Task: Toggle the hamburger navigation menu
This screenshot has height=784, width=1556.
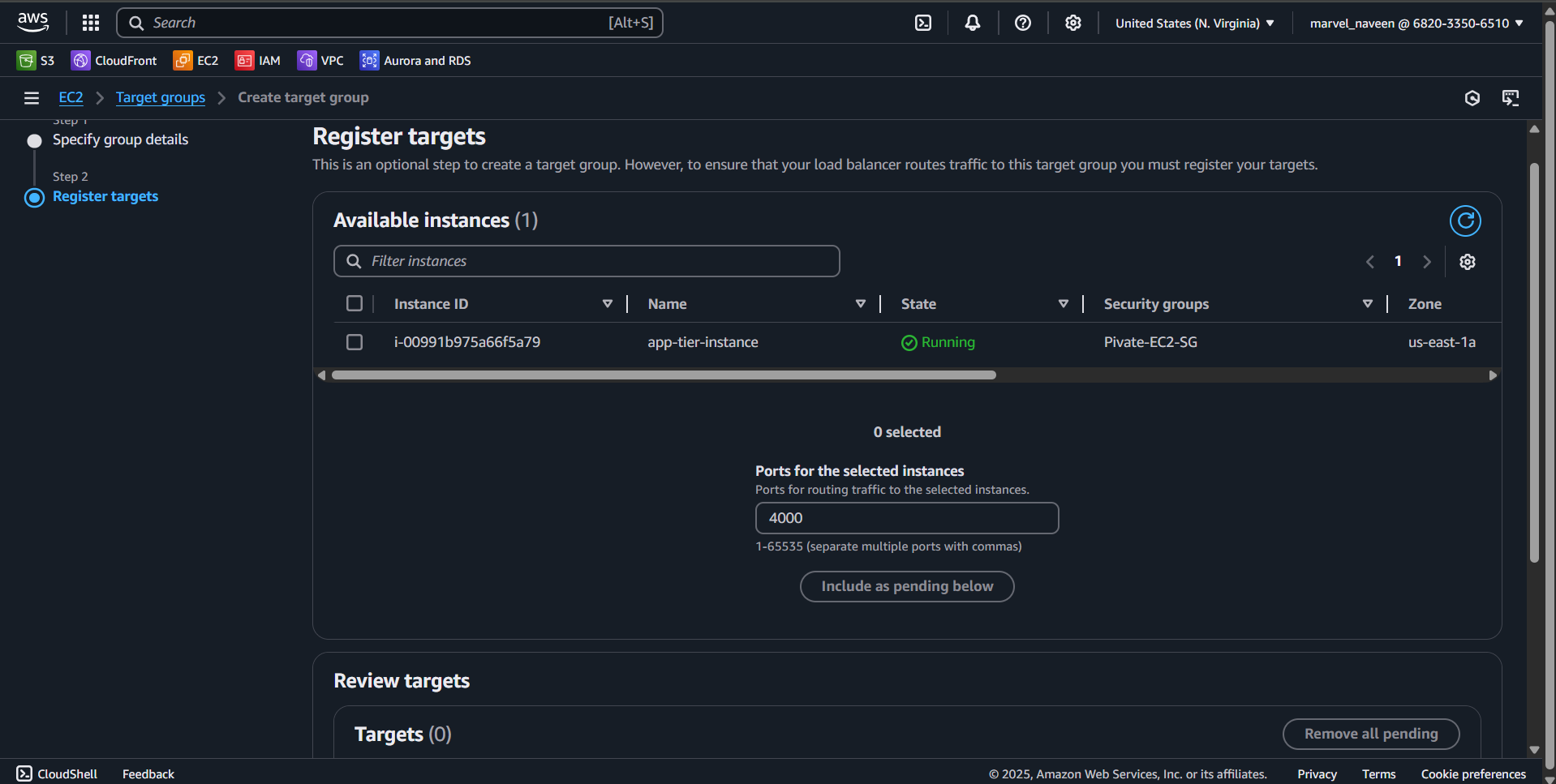Action: [32, 98]
